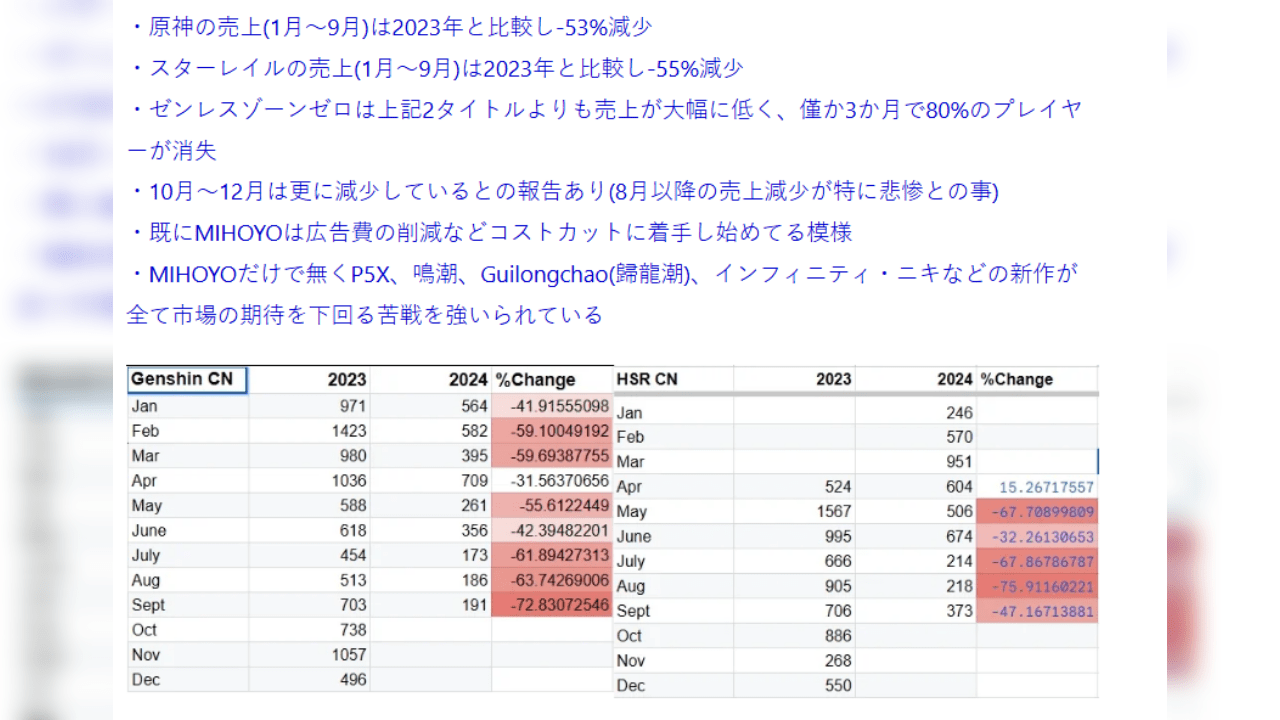Select the selected 'Genshin CN' header cell
1280x720 pixels.
point(187,380)
